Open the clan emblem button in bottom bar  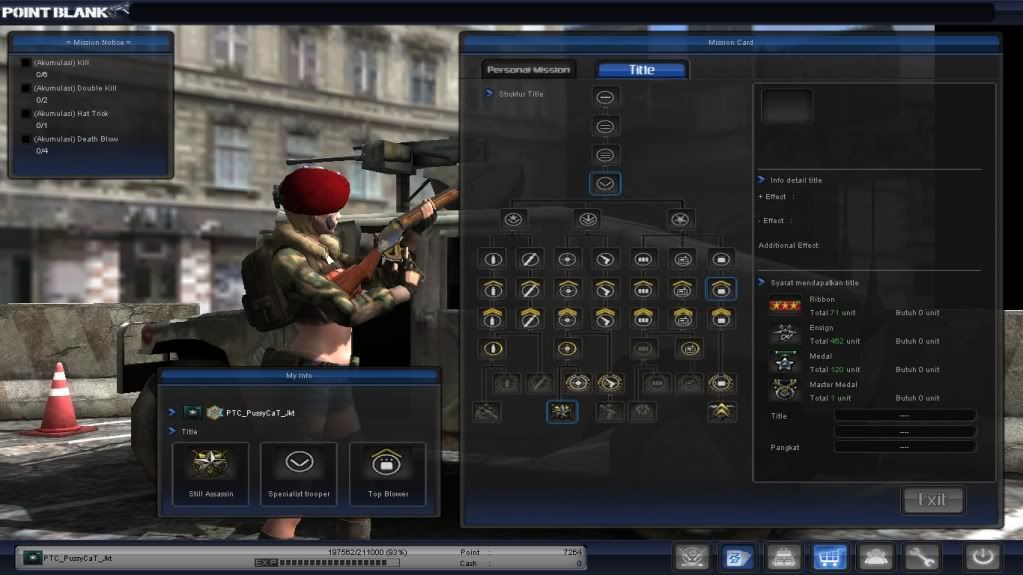point(692,557)
